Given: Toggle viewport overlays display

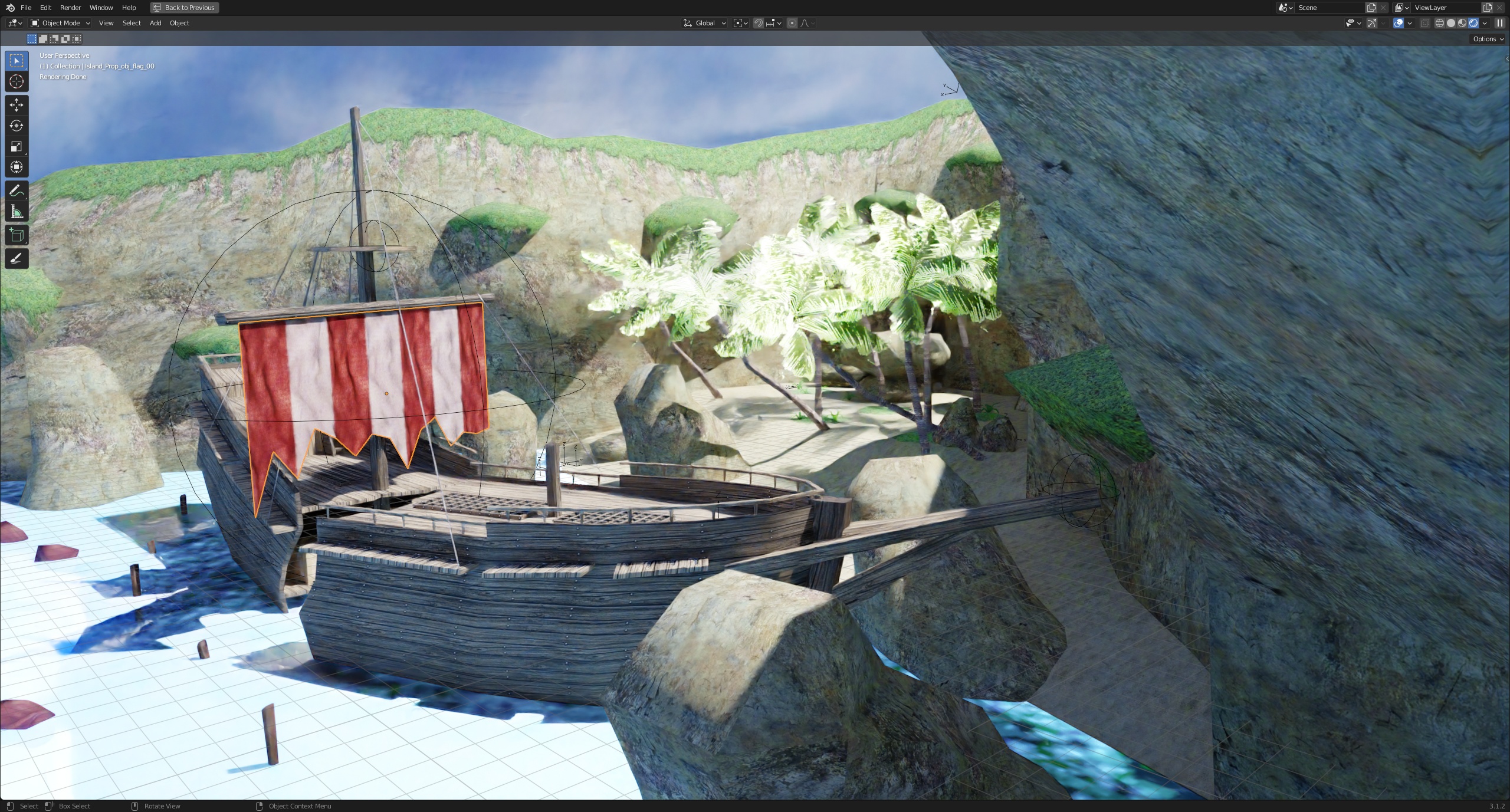Looking at the screenshot, I should 1399,23.
